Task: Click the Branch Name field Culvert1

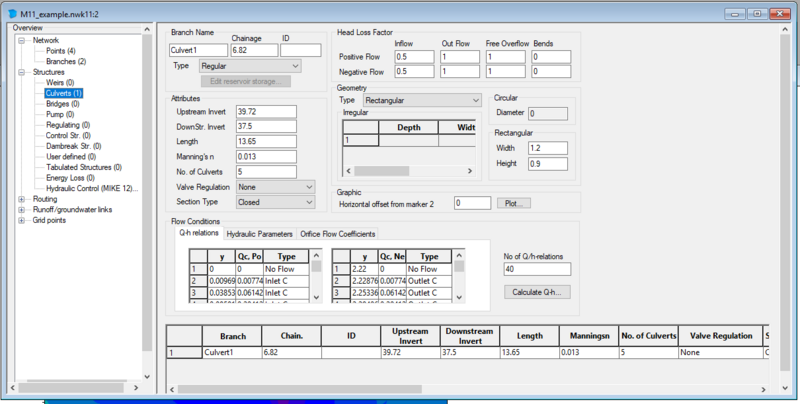Action: (198, 50)
